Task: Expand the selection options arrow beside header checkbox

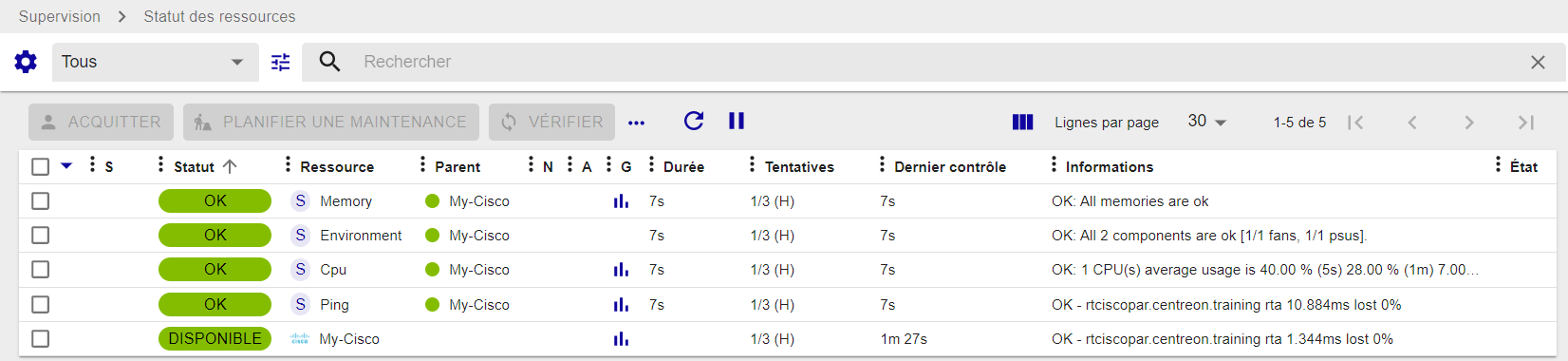Action: 66,165
